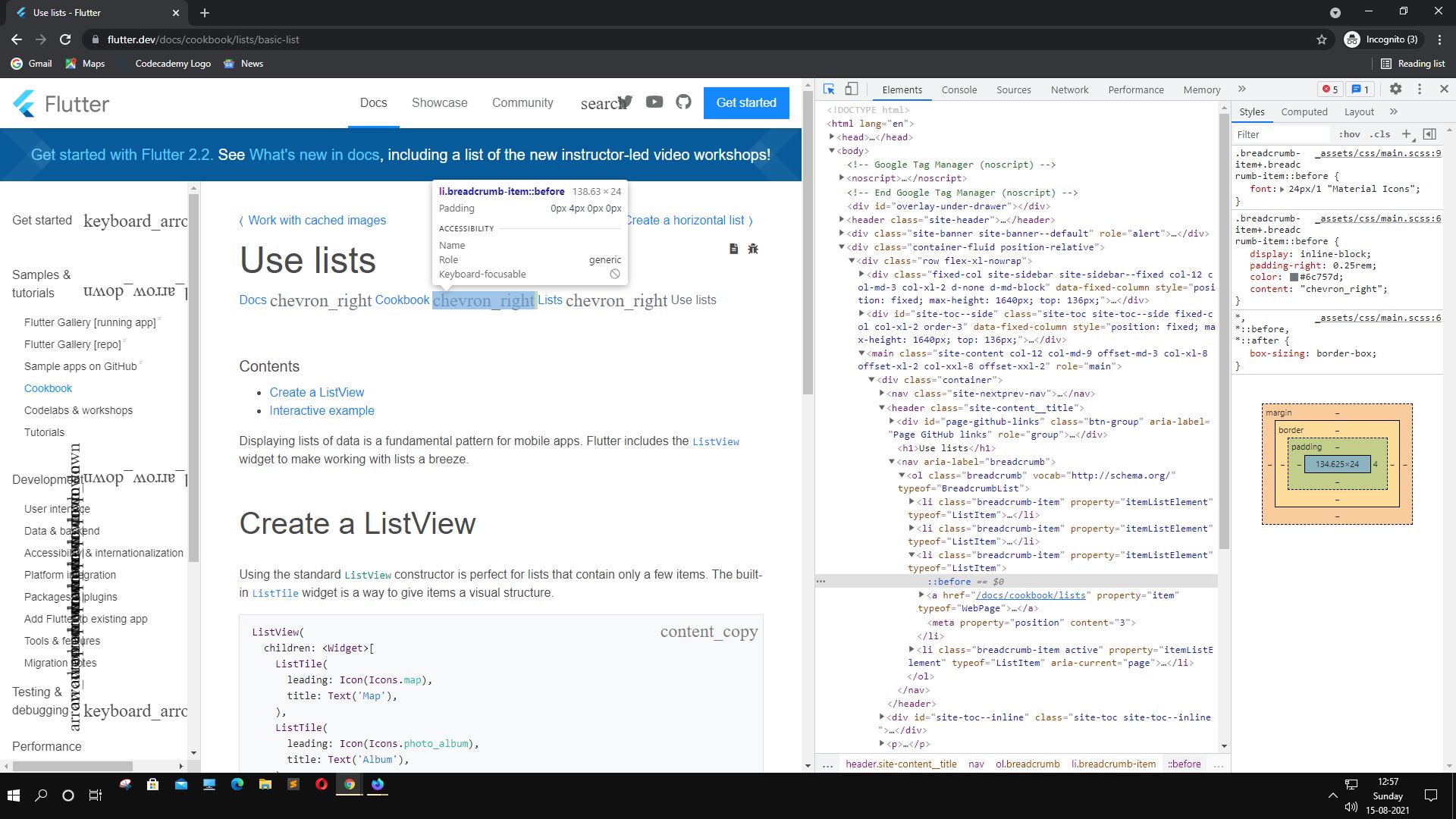1456x819 pixels.
Task: Open the Flutter Twitter icon link
Action: (x=626, y=102)
